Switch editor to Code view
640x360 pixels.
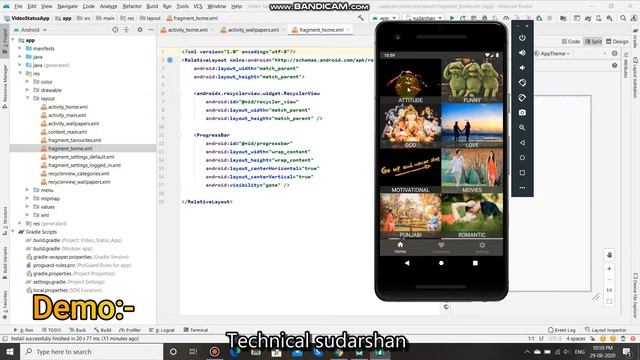[571, 41]
